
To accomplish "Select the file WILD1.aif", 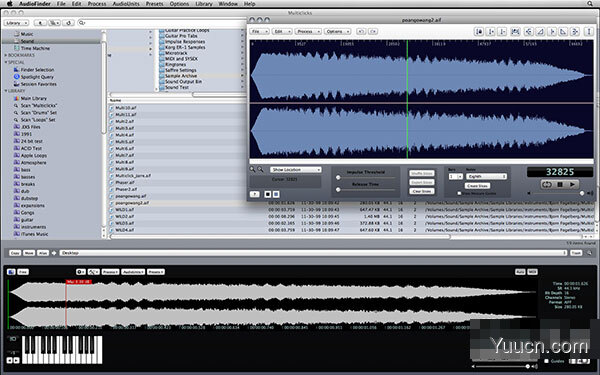I will tap(124, 210).
